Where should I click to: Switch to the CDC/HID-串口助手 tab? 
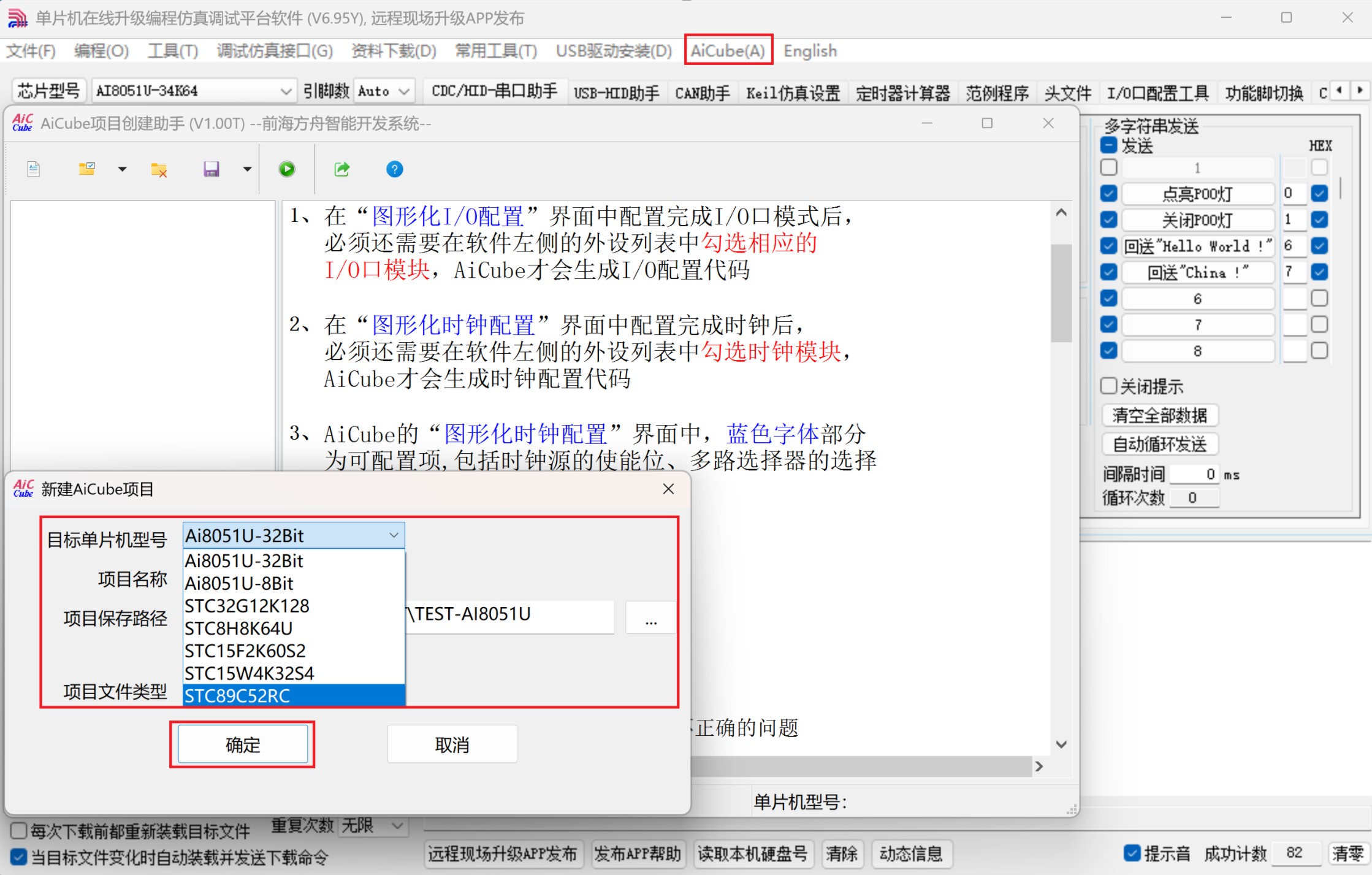click(x=494, y=92)
